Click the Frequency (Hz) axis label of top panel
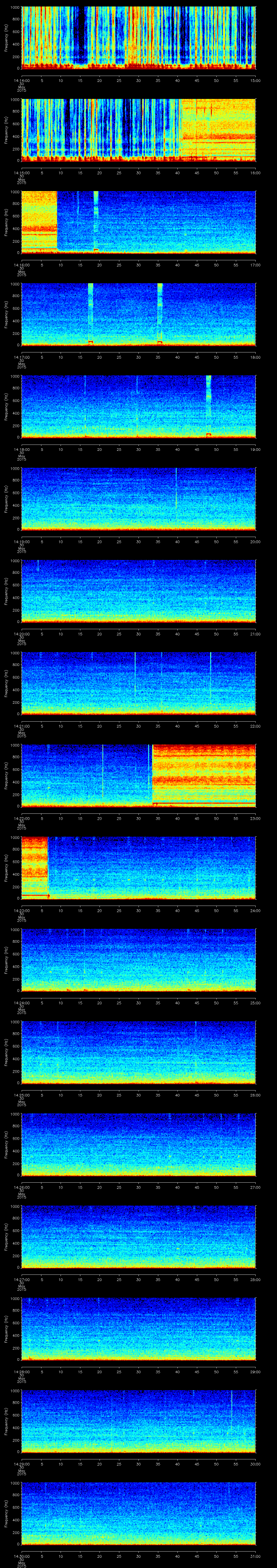 [x=6, y=38]
